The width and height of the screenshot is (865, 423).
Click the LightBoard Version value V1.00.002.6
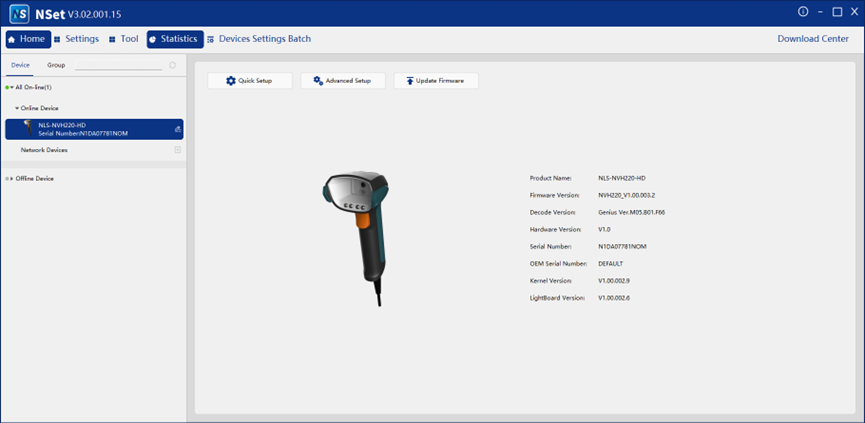point(614,298)
